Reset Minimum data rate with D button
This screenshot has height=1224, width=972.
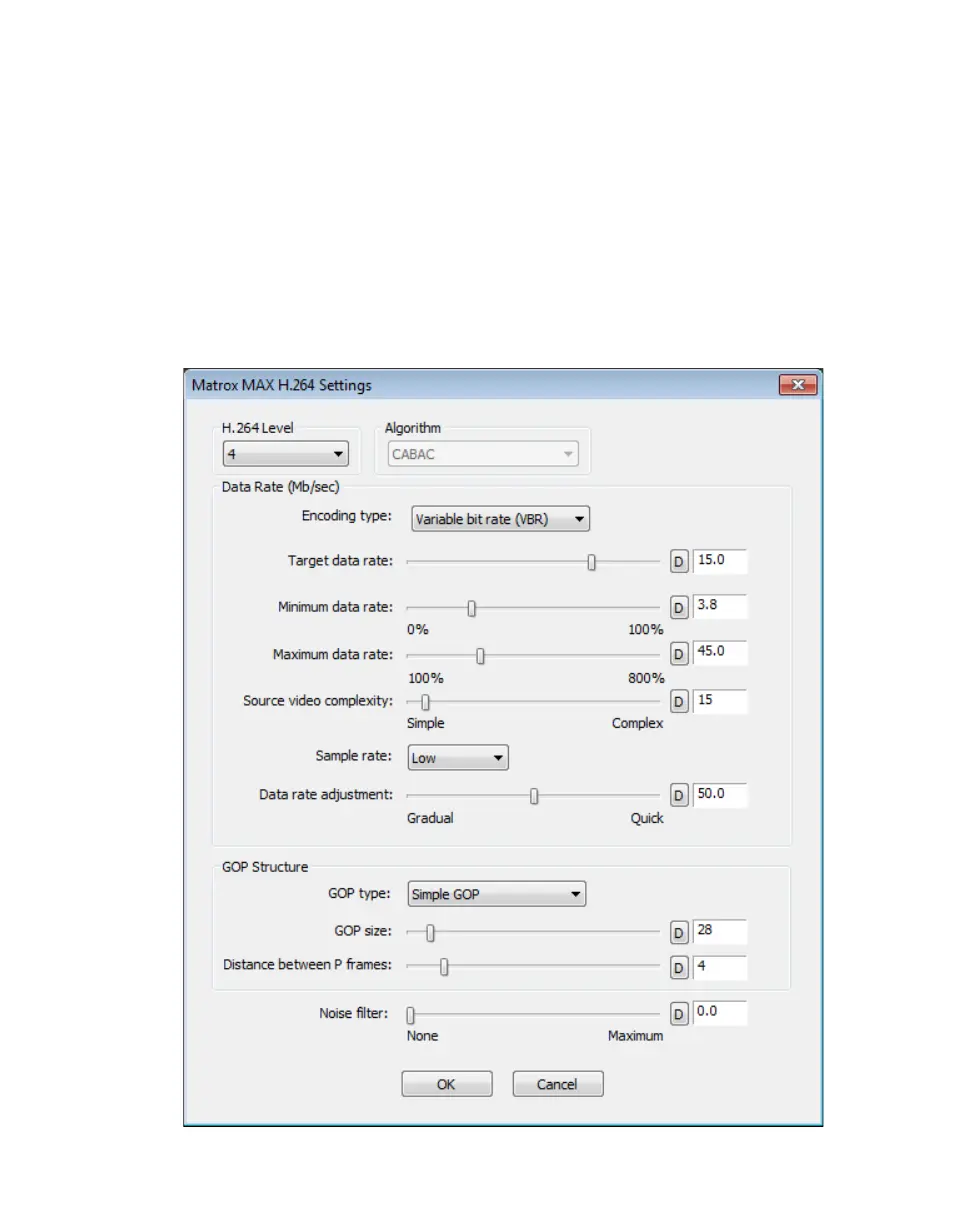[678, 607]
